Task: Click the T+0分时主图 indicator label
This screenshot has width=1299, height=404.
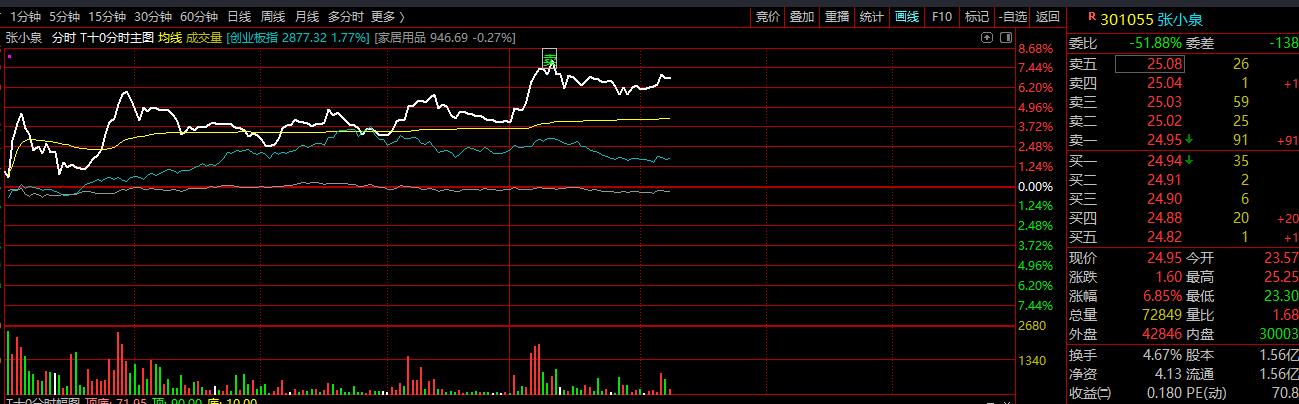Action: [117, 37]
